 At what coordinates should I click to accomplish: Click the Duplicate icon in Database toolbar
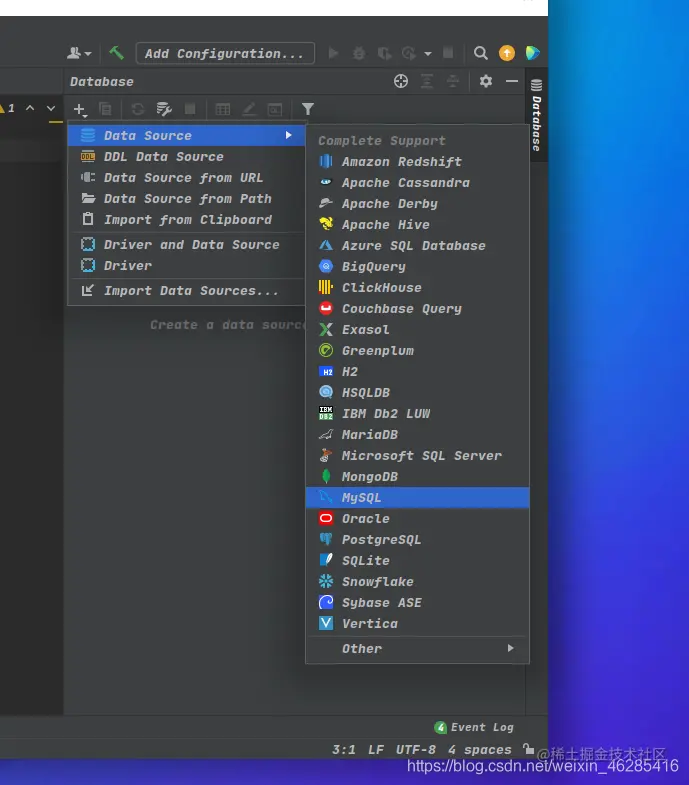pyautogui.click(x=106, y=109)
